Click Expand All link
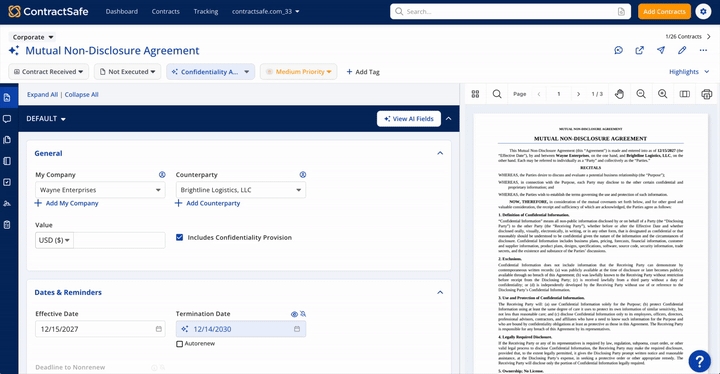 coord(42,95)
